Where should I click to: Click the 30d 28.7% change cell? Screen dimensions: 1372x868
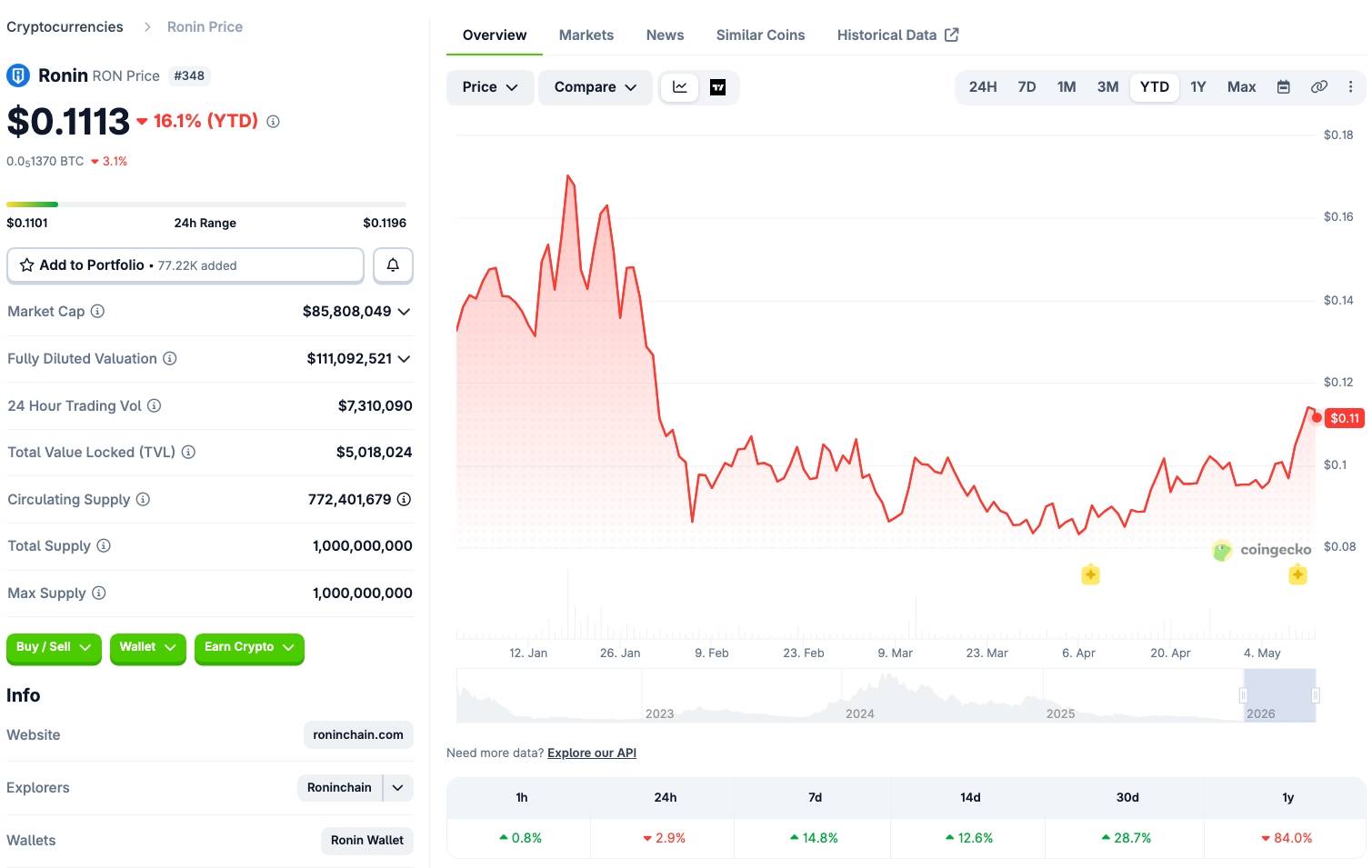coord(1126,838)
